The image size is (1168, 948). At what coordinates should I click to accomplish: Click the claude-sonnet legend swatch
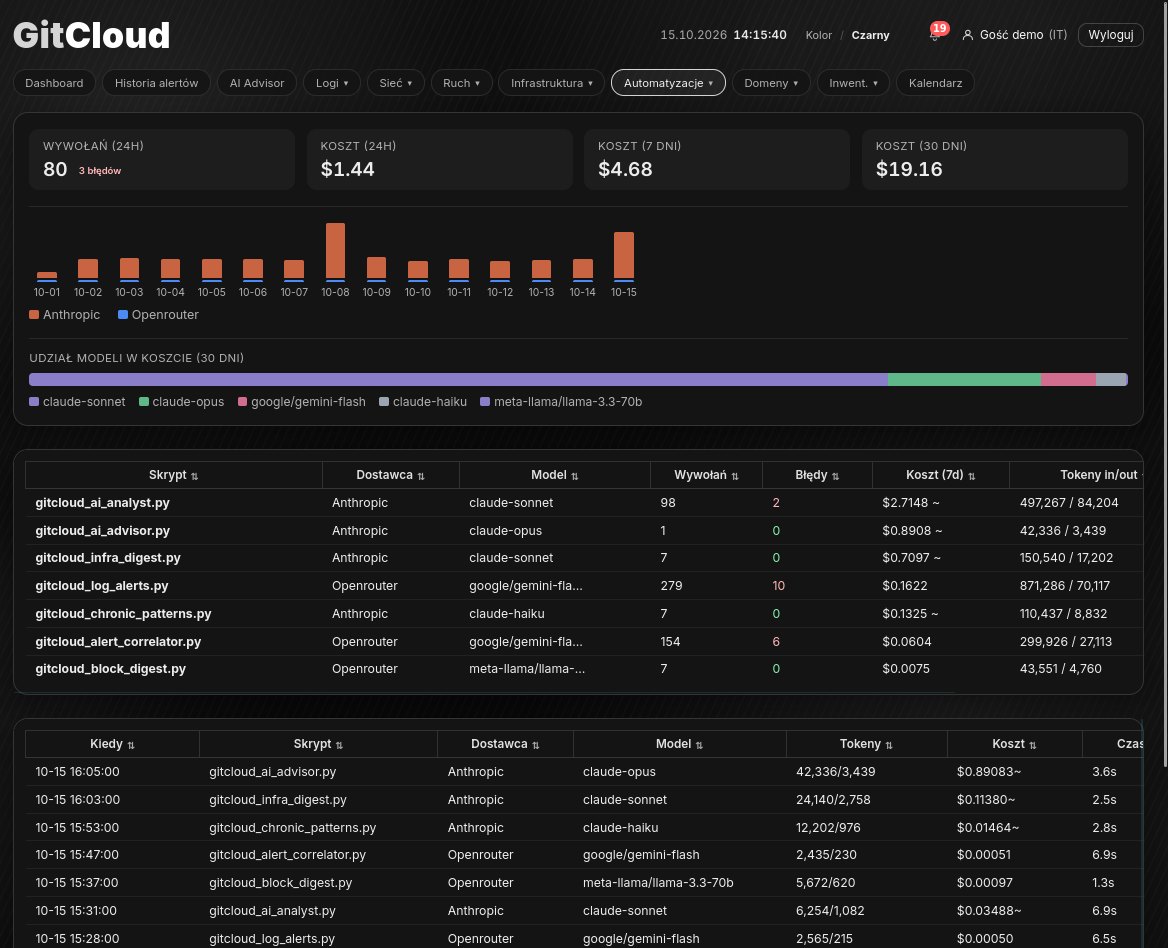34,402
